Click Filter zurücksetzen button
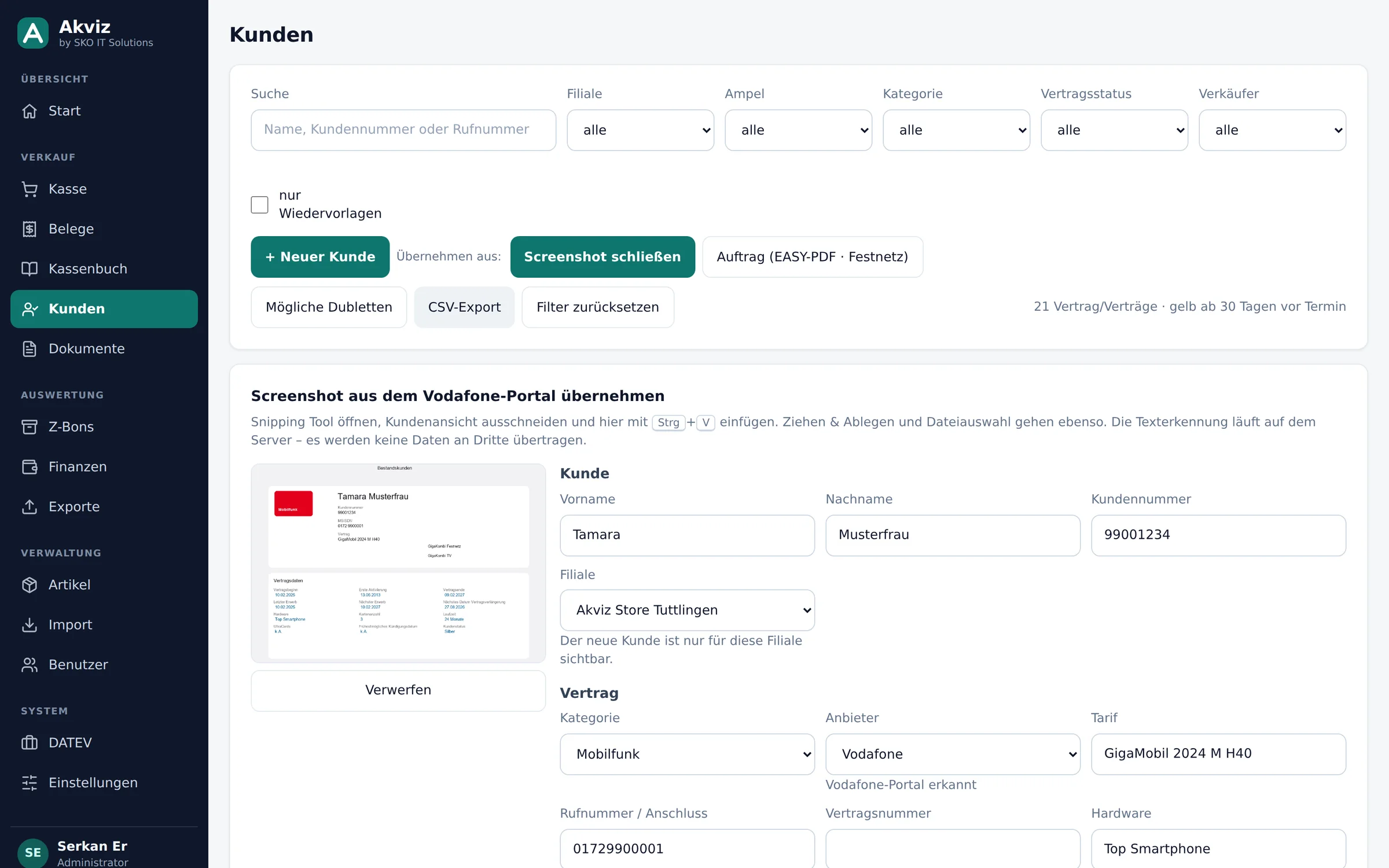This screenshot has height=868, width=1389. click(598, 307)
